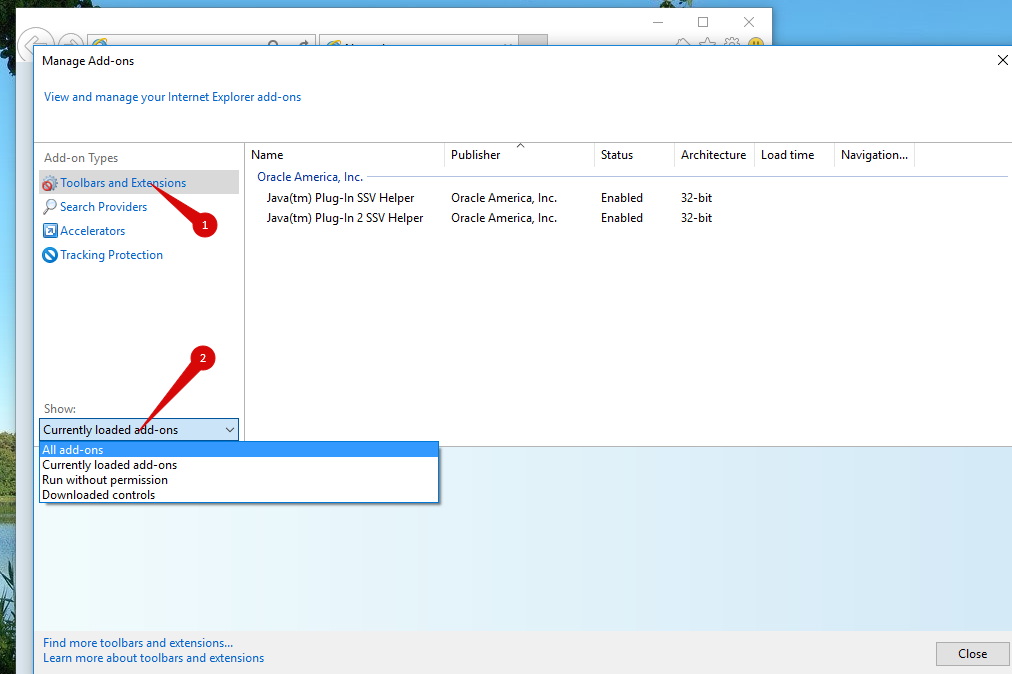1012x674 pixels.
Task: Choose Run without permission option
Action: [x=239, y=480]
